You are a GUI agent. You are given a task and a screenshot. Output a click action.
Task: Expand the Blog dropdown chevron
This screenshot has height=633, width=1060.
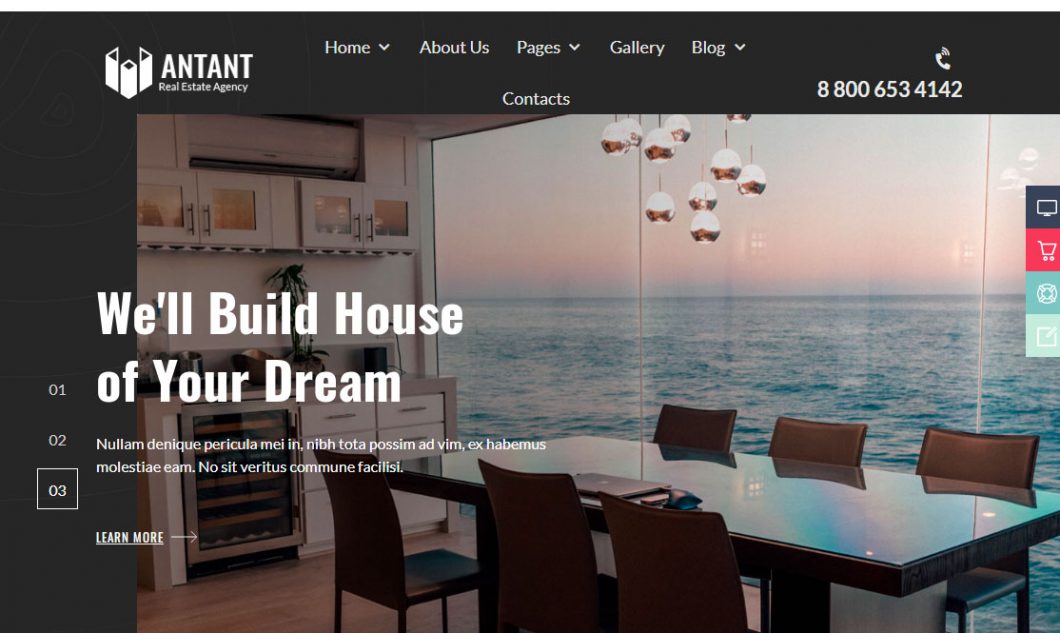click(740, 47)
